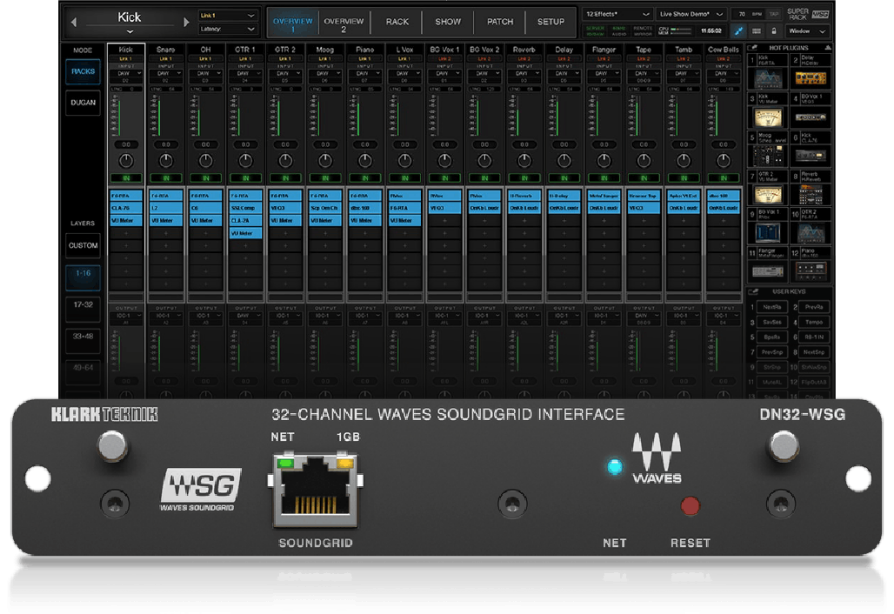Select the Flanger rack name header
Viewport: 894px width, 614px height.
coord(604,50)
